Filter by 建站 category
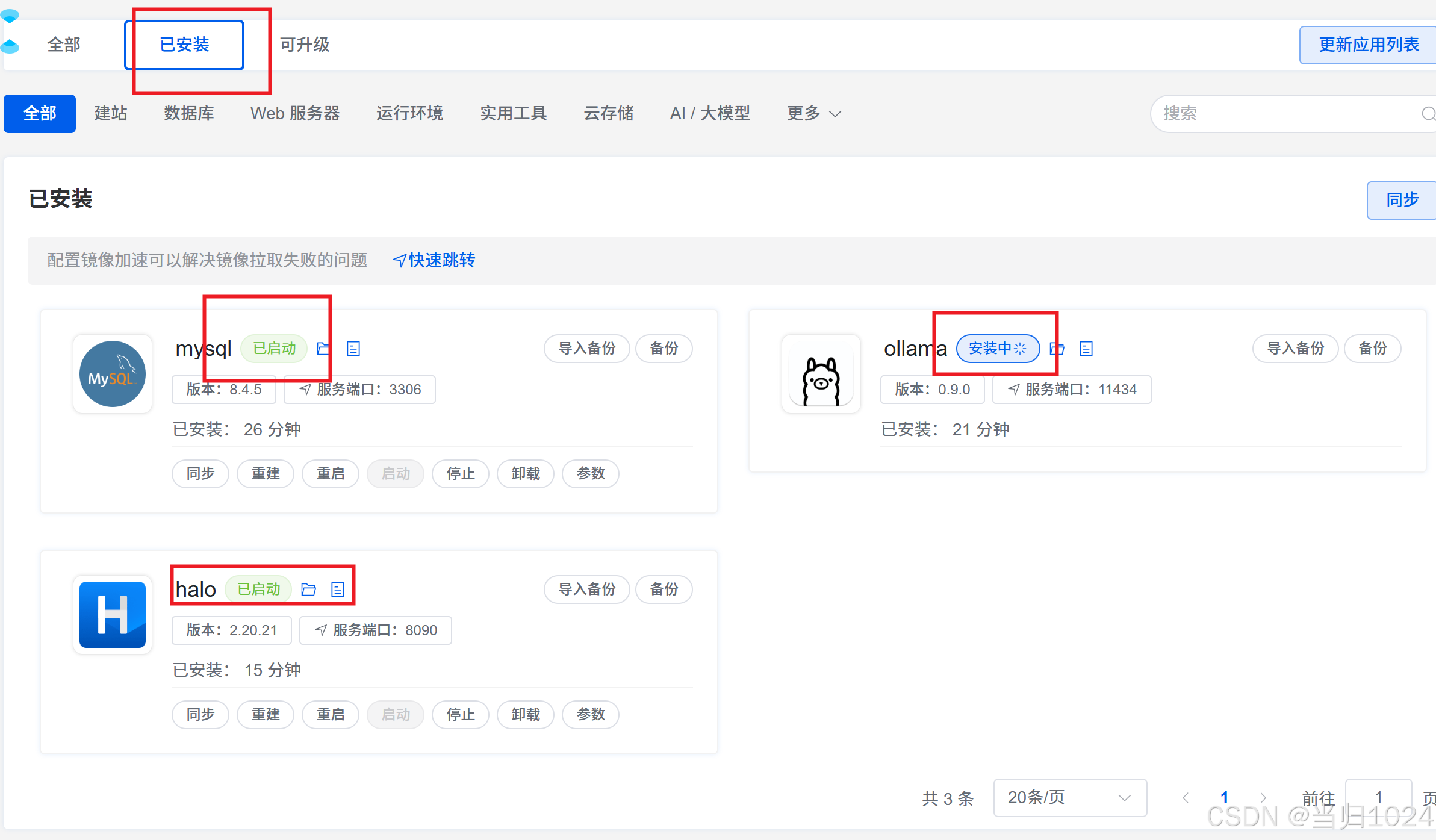The width and height of the screenshot is (1436, 840). [111, 113]
